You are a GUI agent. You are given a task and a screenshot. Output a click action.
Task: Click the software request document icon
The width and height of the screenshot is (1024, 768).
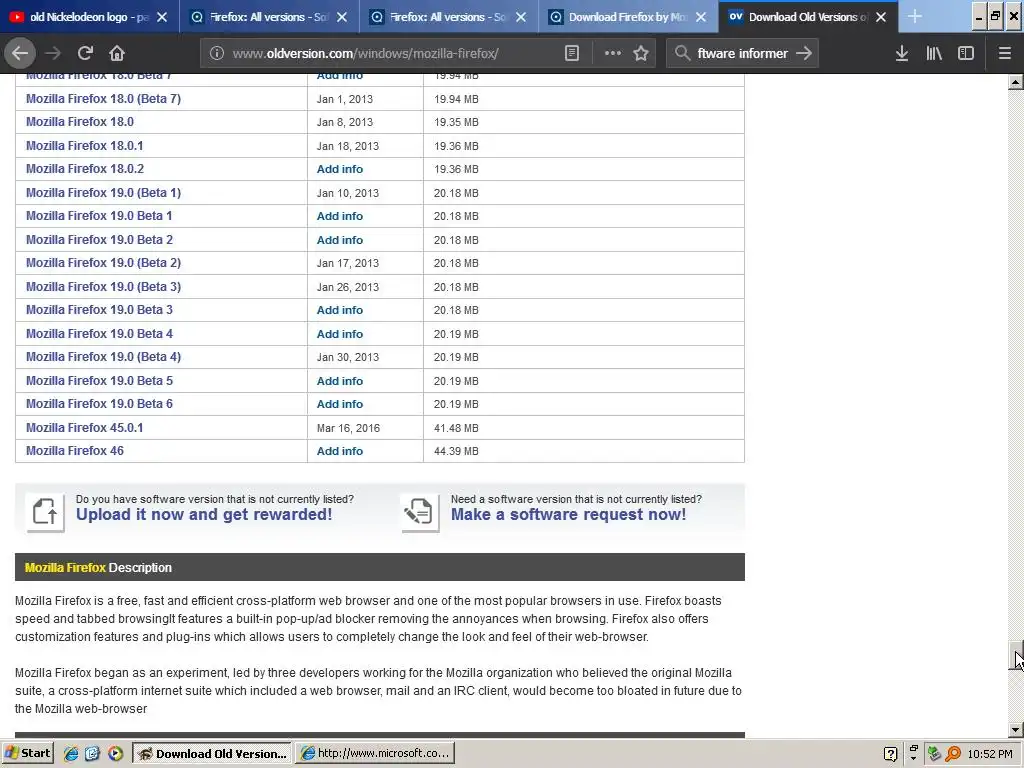point(420,511)
